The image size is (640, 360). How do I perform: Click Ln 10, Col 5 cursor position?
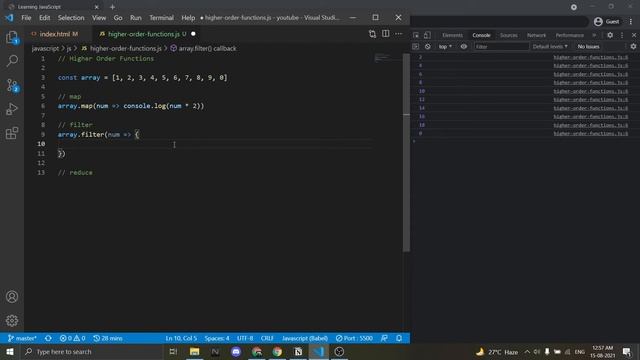[x=181, y=338]
